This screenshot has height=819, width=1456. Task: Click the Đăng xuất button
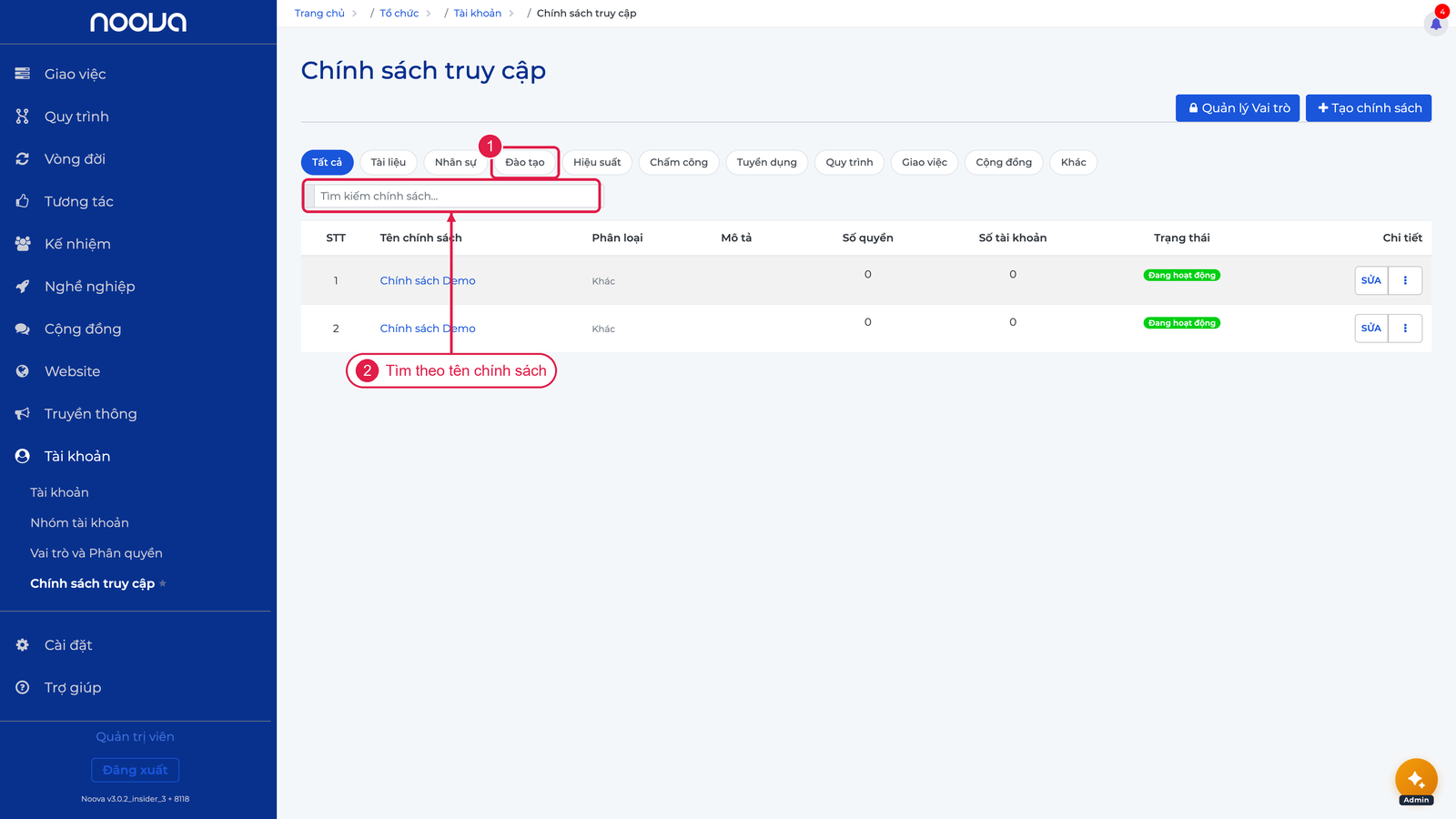[136, 770]
